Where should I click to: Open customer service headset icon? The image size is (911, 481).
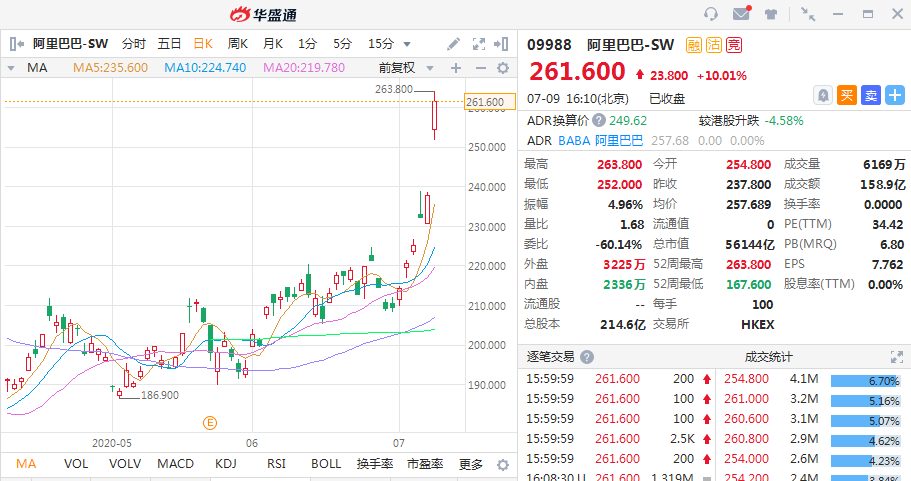(711, 14)
